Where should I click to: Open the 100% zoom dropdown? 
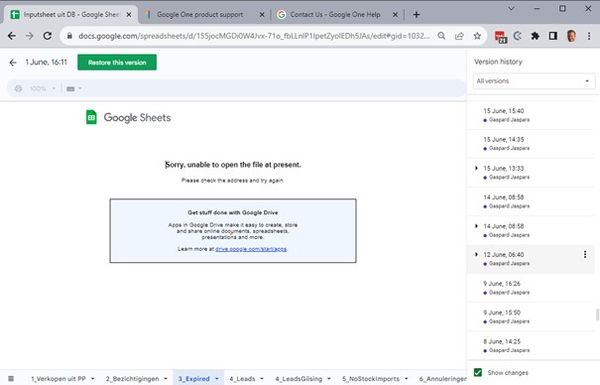pos(42,89)
